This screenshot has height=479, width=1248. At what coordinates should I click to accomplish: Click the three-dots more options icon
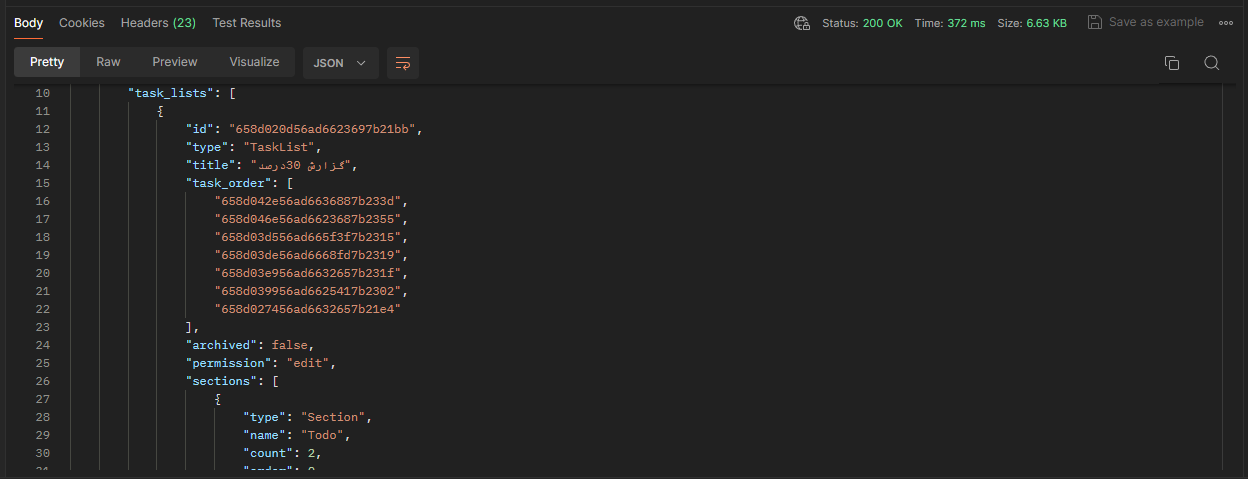coord(1226,22)
